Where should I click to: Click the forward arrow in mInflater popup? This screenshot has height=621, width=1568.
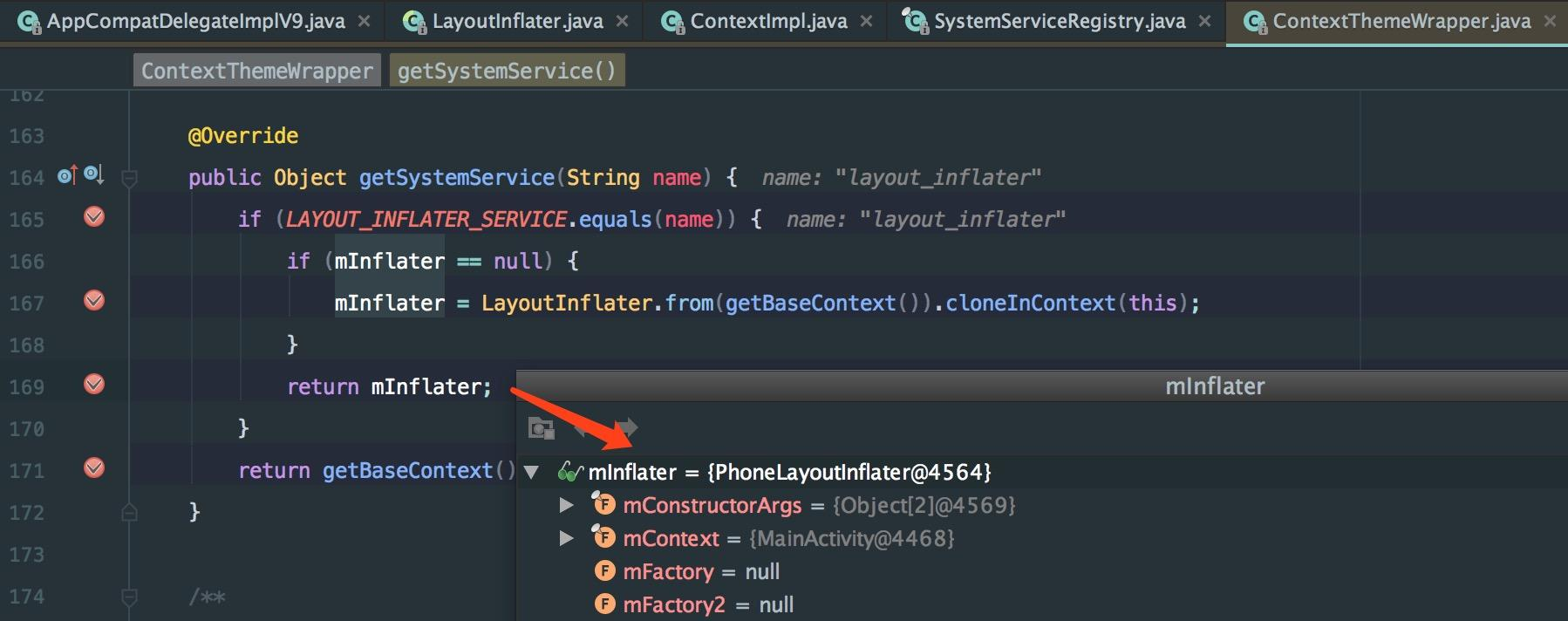(627, 428)
